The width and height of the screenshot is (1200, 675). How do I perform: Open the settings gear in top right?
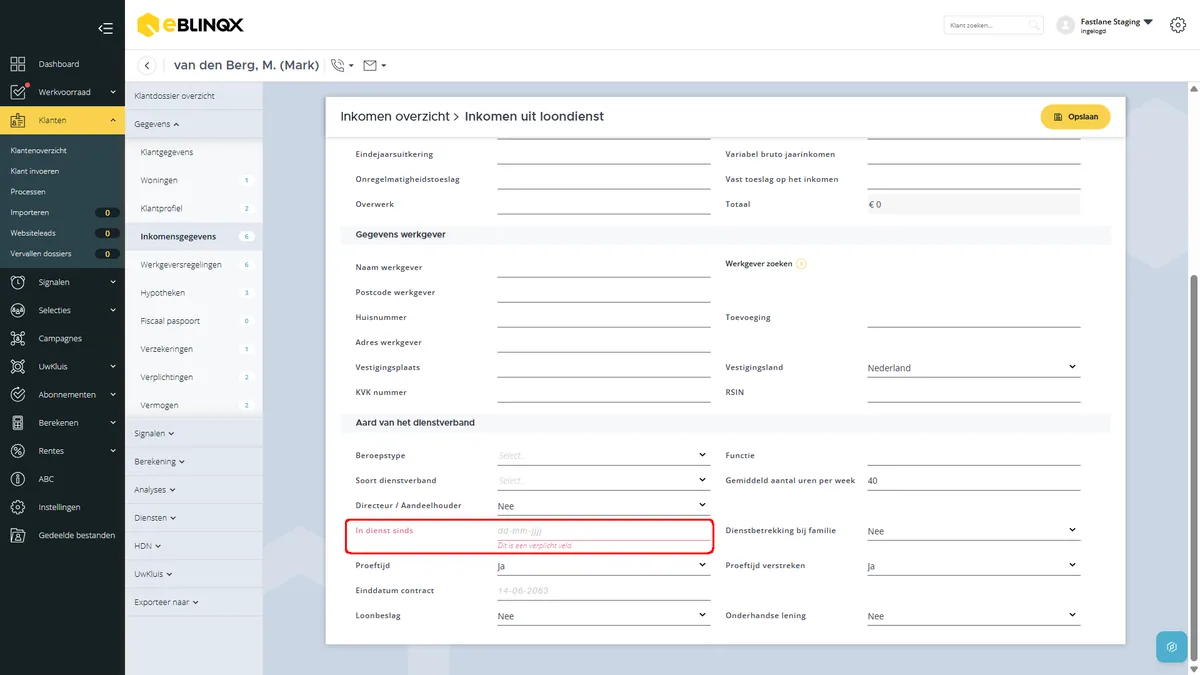1177,25
